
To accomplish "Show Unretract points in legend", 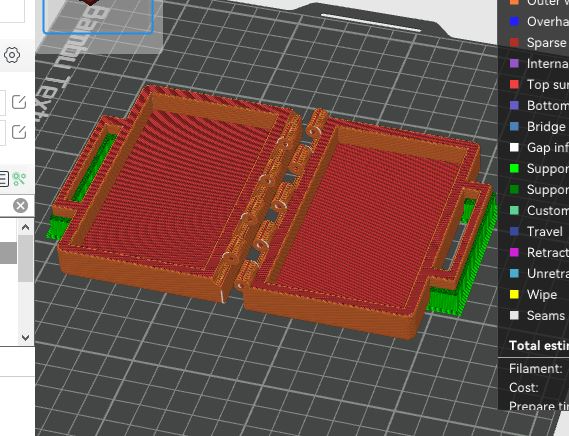I will [x=540, y=273].
